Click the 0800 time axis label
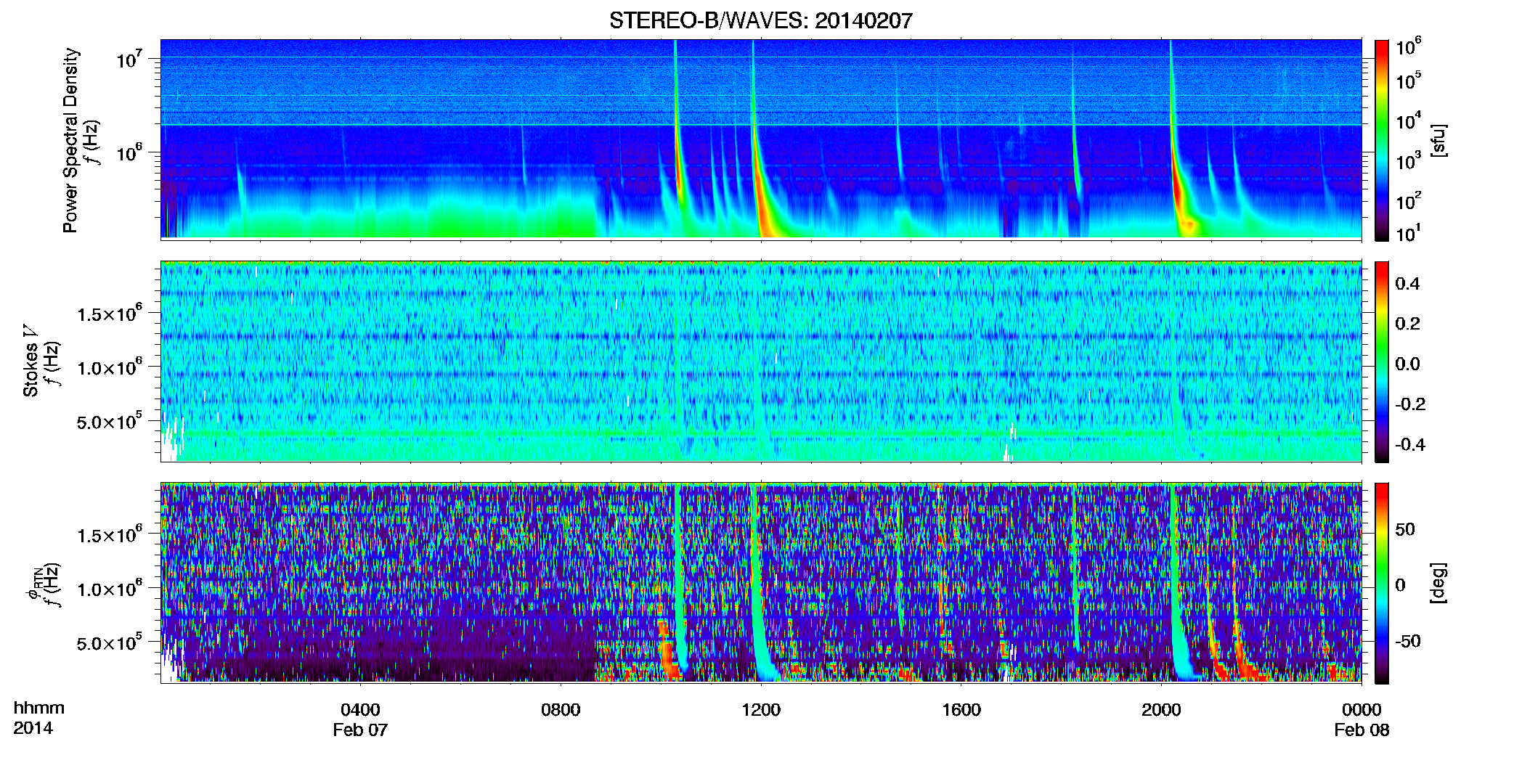The height and width of the screenshot is (784, 1522). 561,710
